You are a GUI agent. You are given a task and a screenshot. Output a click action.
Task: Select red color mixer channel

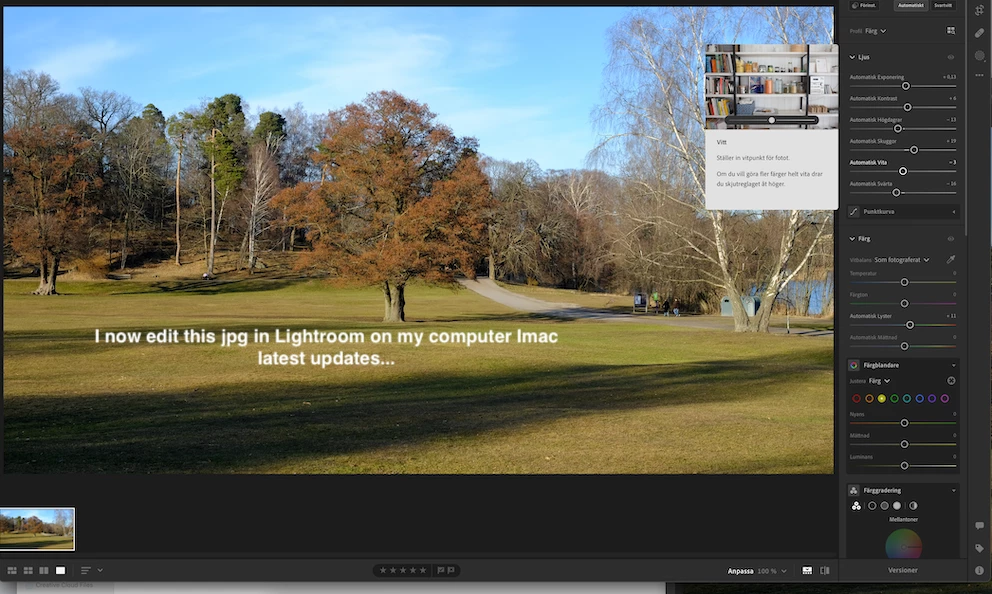[x=857, y=399]
